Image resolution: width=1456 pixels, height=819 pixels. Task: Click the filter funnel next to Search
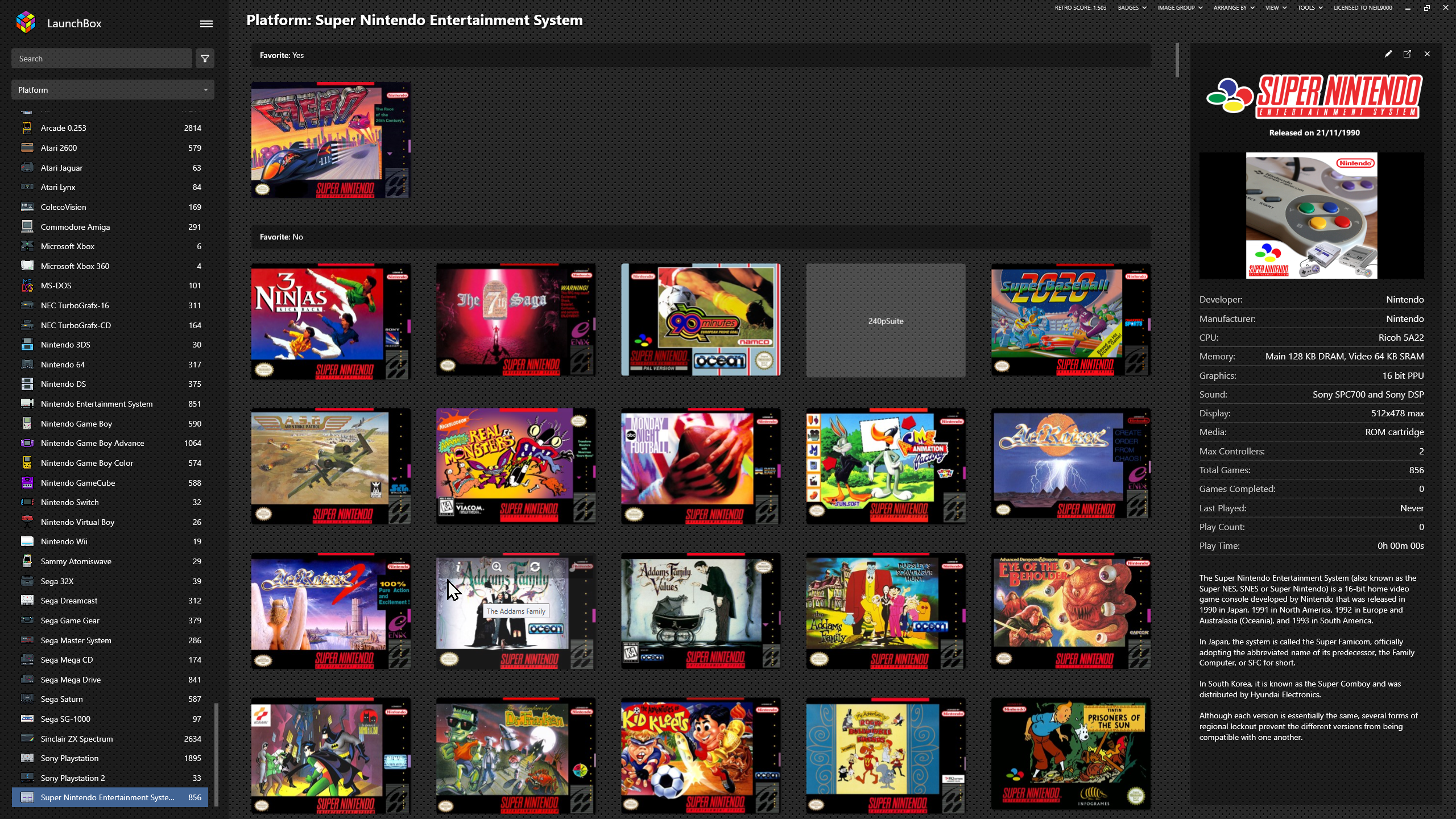click(205, 59)
